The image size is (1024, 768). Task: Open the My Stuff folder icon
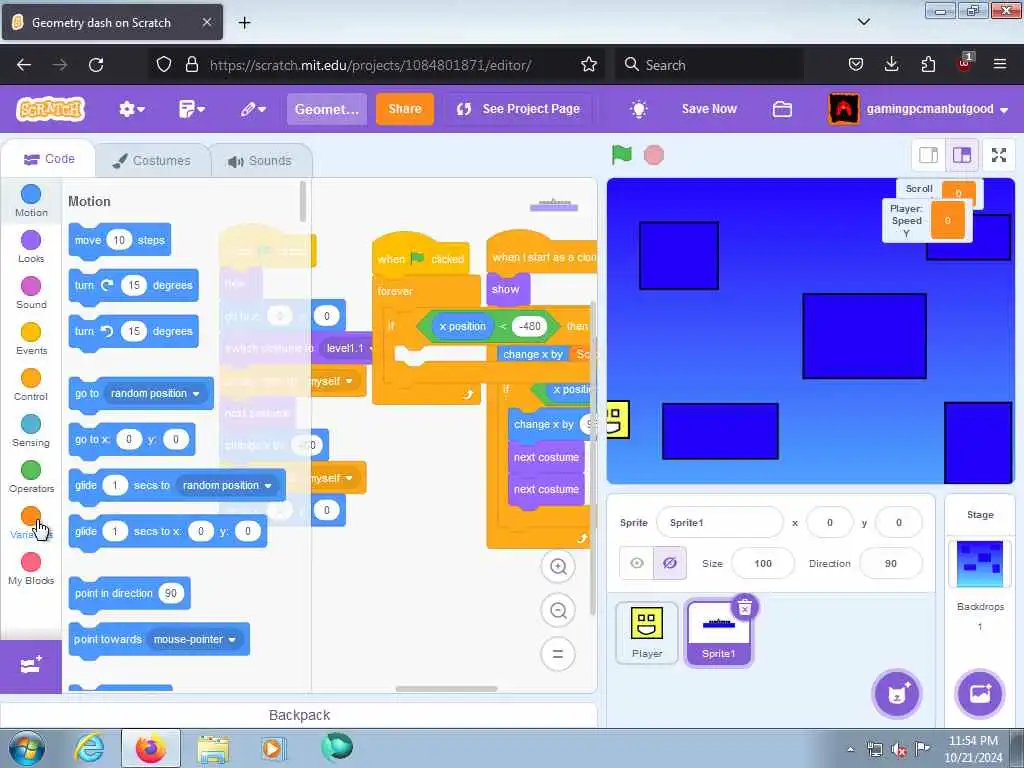782,109
